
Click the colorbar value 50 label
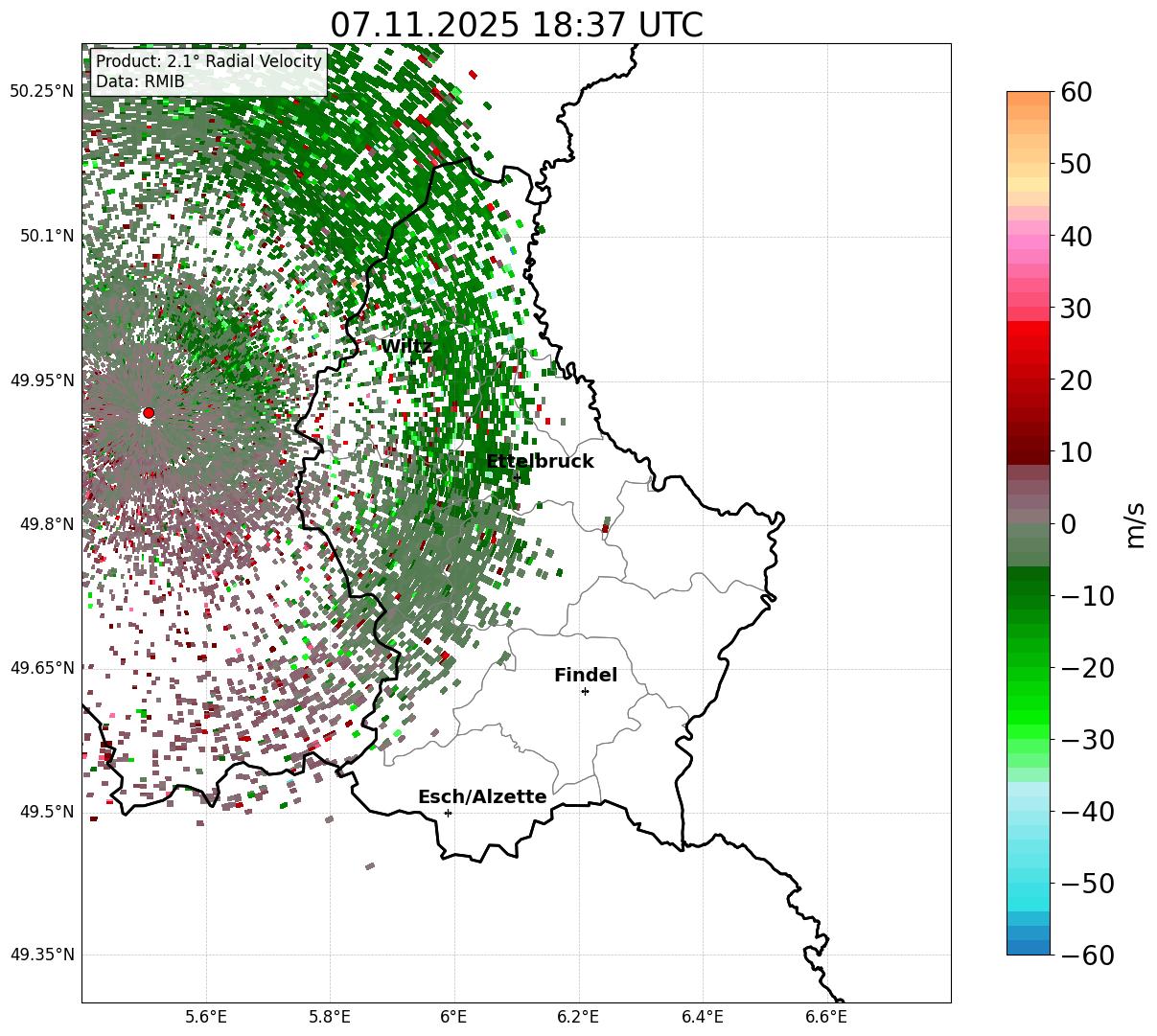[x=1076, y=164]
